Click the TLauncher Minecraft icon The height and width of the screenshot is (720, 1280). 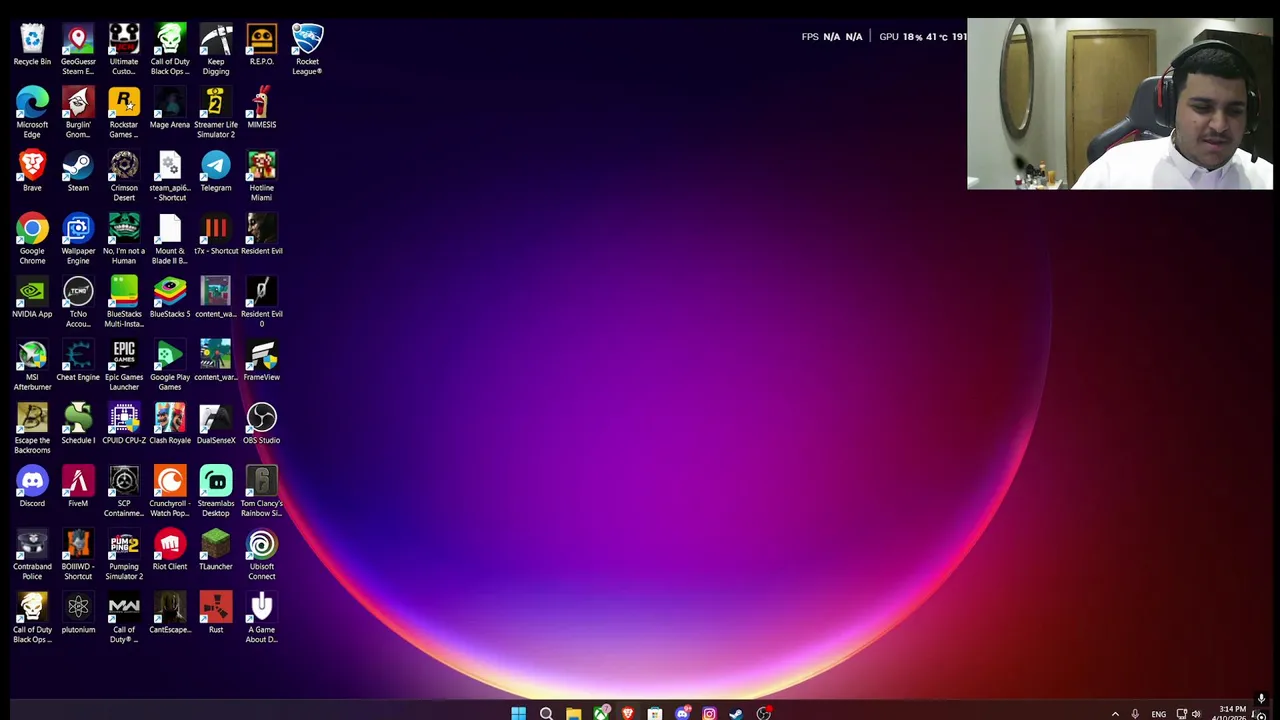coord(216,550)
